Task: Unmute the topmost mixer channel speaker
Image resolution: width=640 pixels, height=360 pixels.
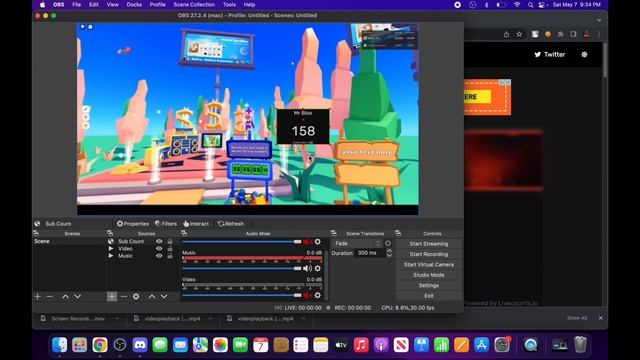Action: coord(307,242)
